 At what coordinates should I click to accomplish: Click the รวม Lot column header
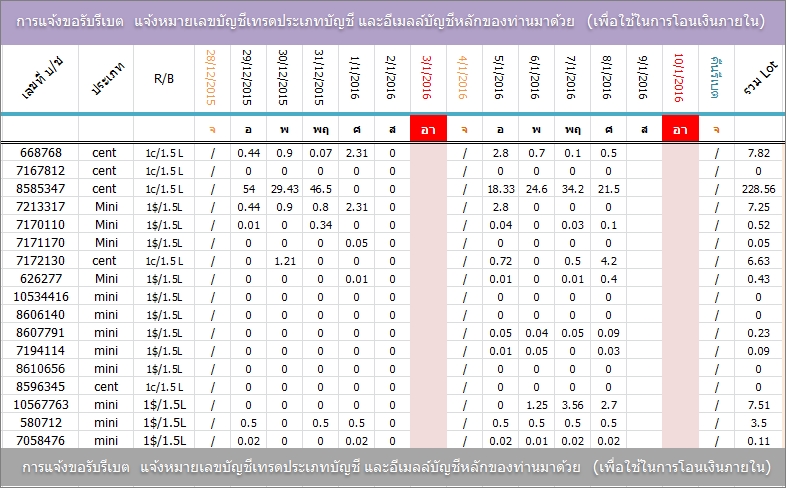(760, 78)
